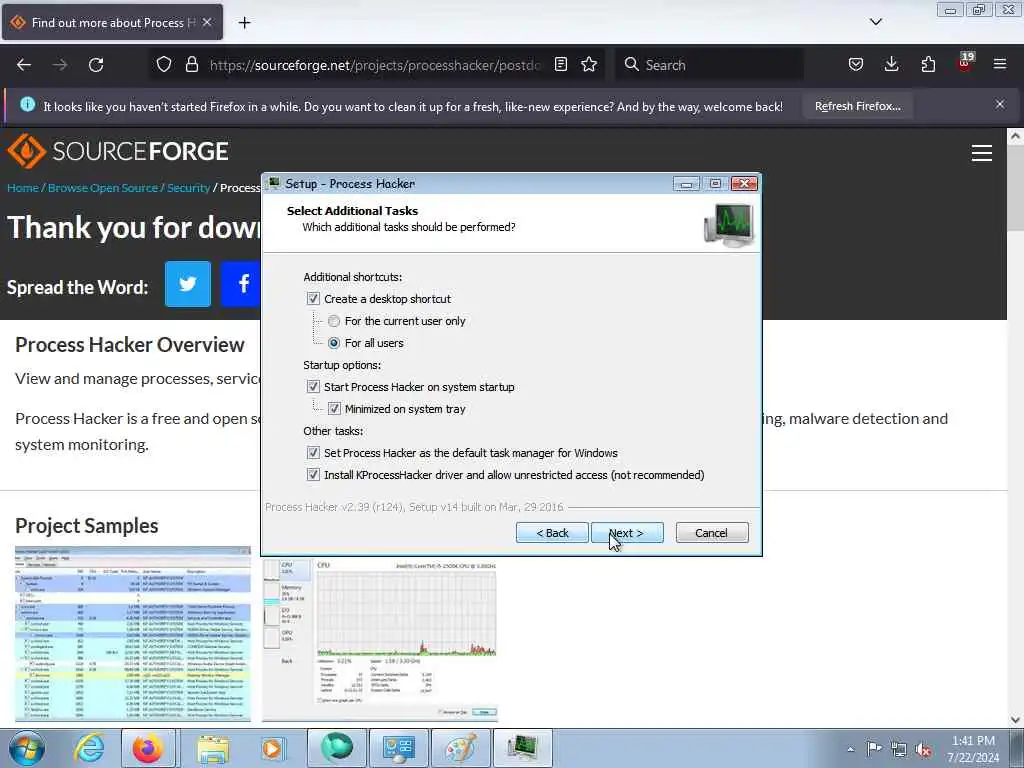Open a new browser tab
The width and height of the screenshot is (1024, 768).
point(244,22)
